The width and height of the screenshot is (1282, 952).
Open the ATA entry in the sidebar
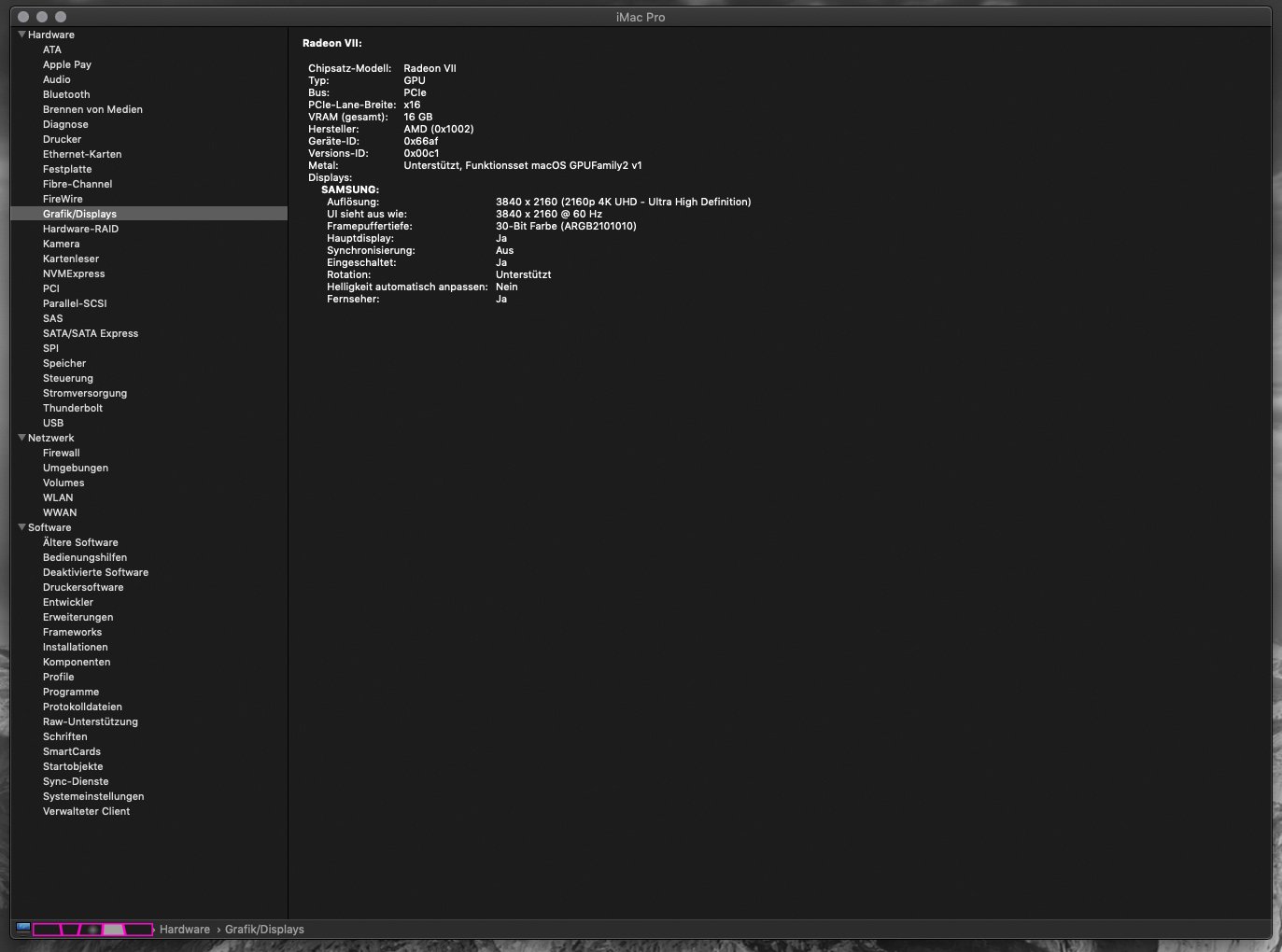[52, 49]
